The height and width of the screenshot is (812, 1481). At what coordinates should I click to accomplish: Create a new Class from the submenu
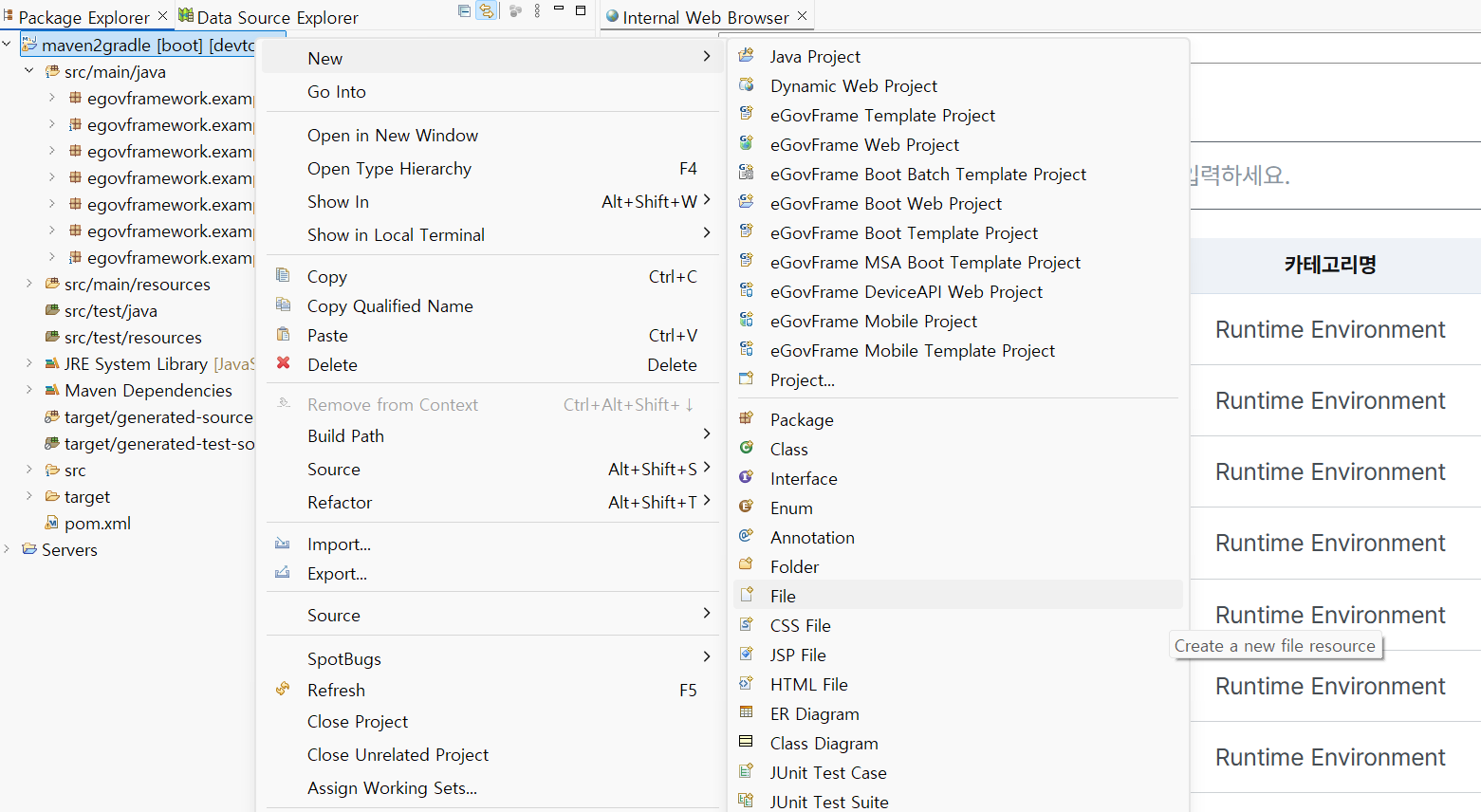(x=788, y=450)
